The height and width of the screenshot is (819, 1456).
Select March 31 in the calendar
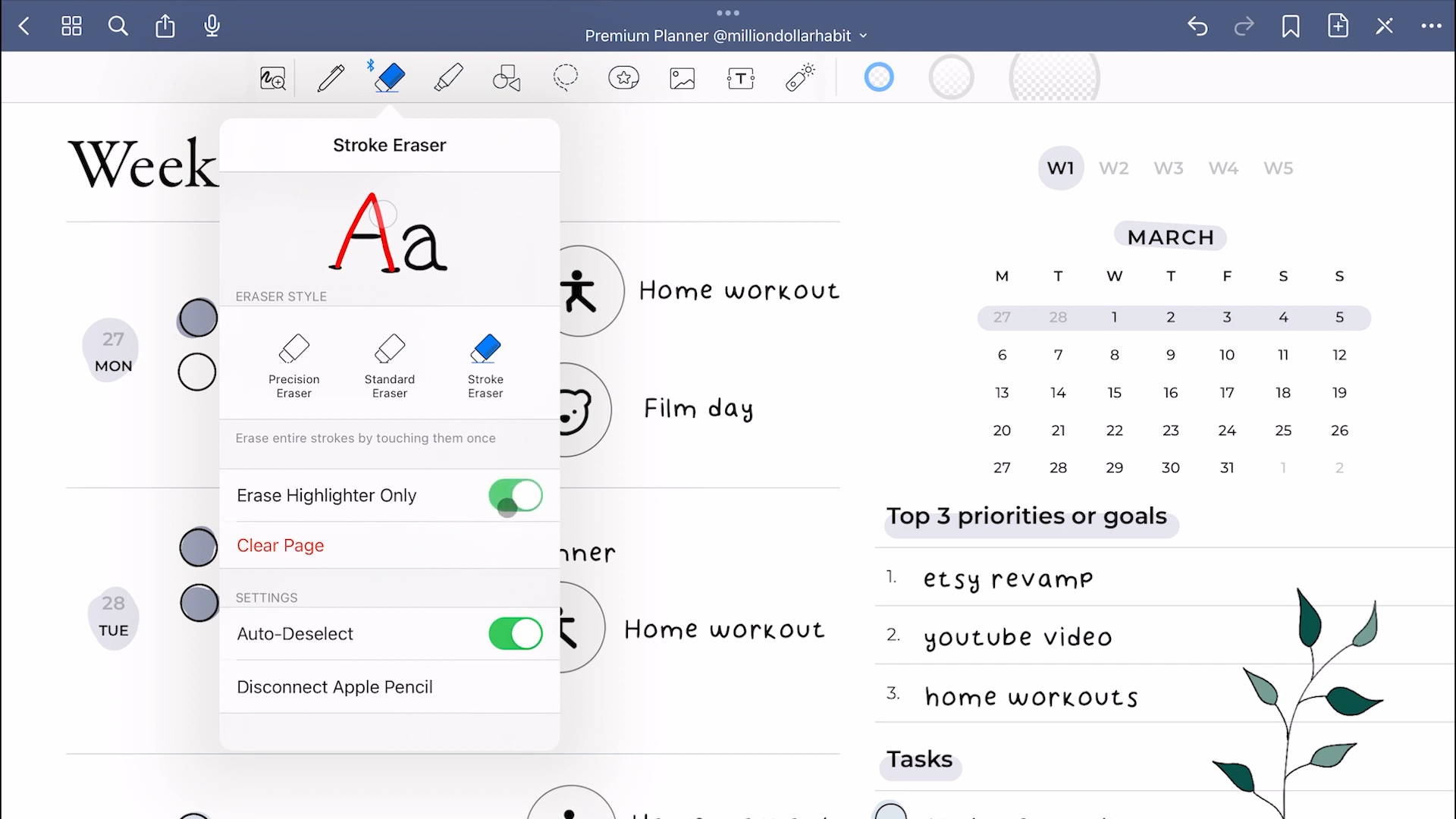(x=1226, y=468)
